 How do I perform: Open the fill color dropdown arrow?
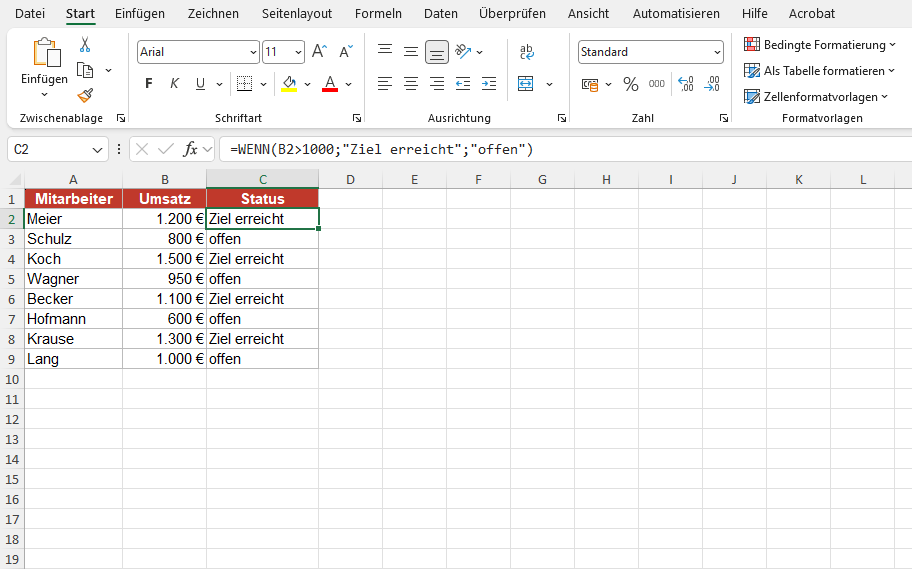coord(307,84)
